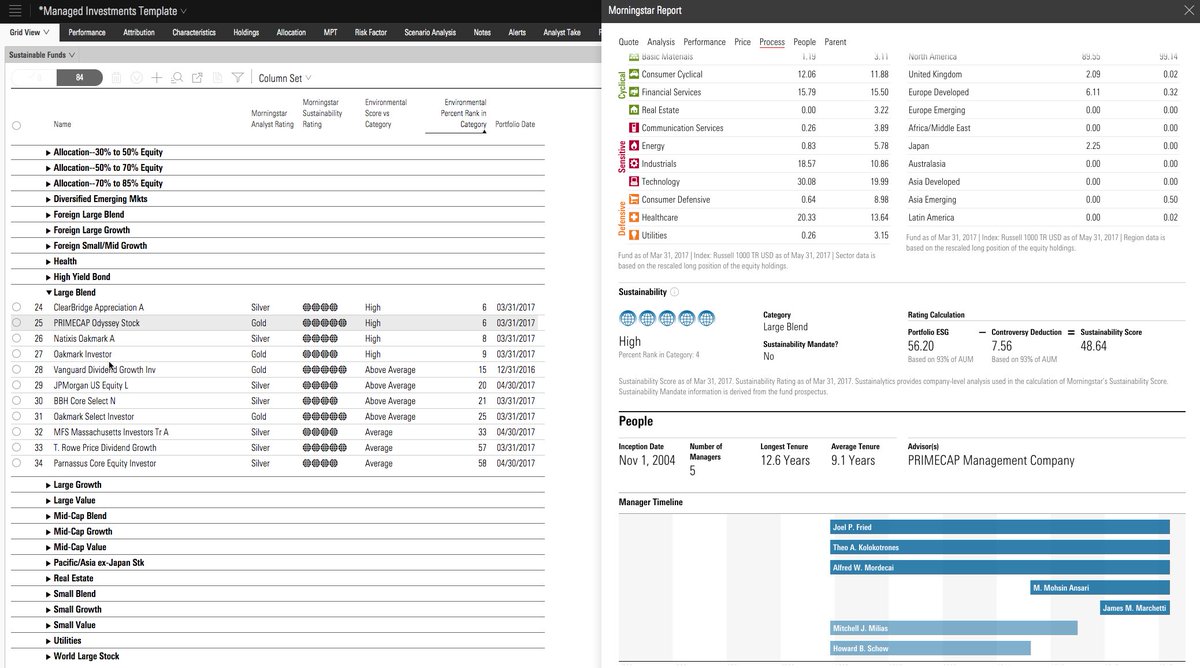This screenshot has width=1200, height=668.
Task: Click the Industrials sector icon
Action: (633, 164)
